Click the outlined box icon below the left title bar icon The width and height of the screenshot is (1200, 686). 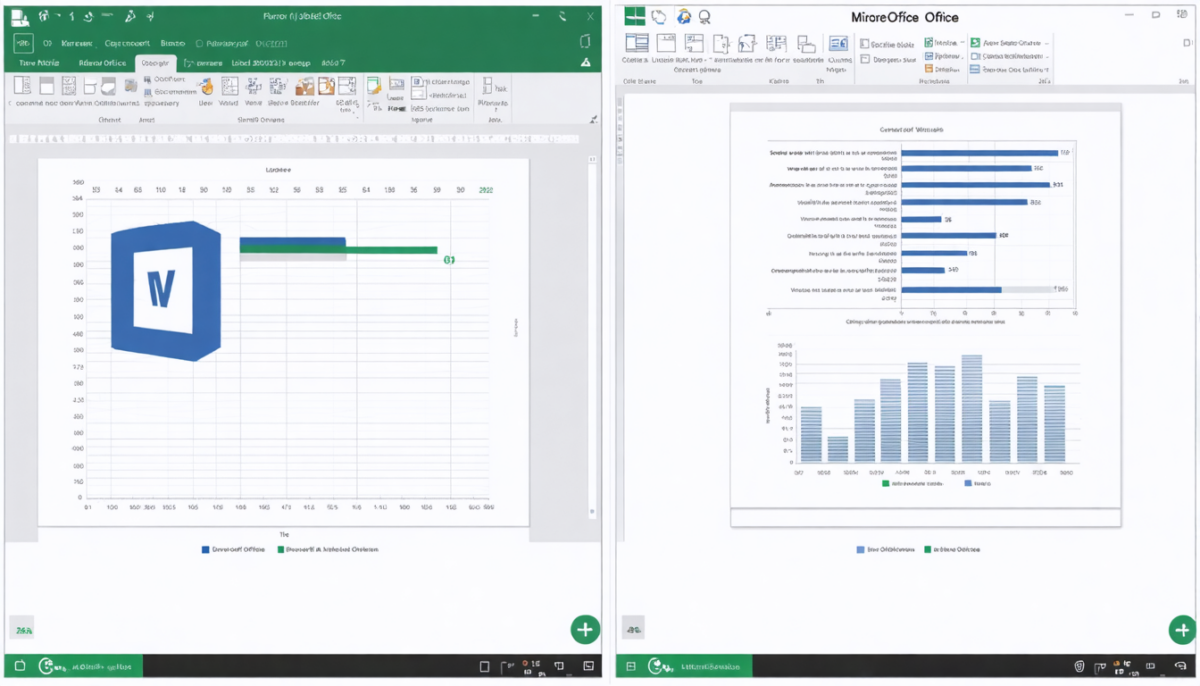click(22, 43)
